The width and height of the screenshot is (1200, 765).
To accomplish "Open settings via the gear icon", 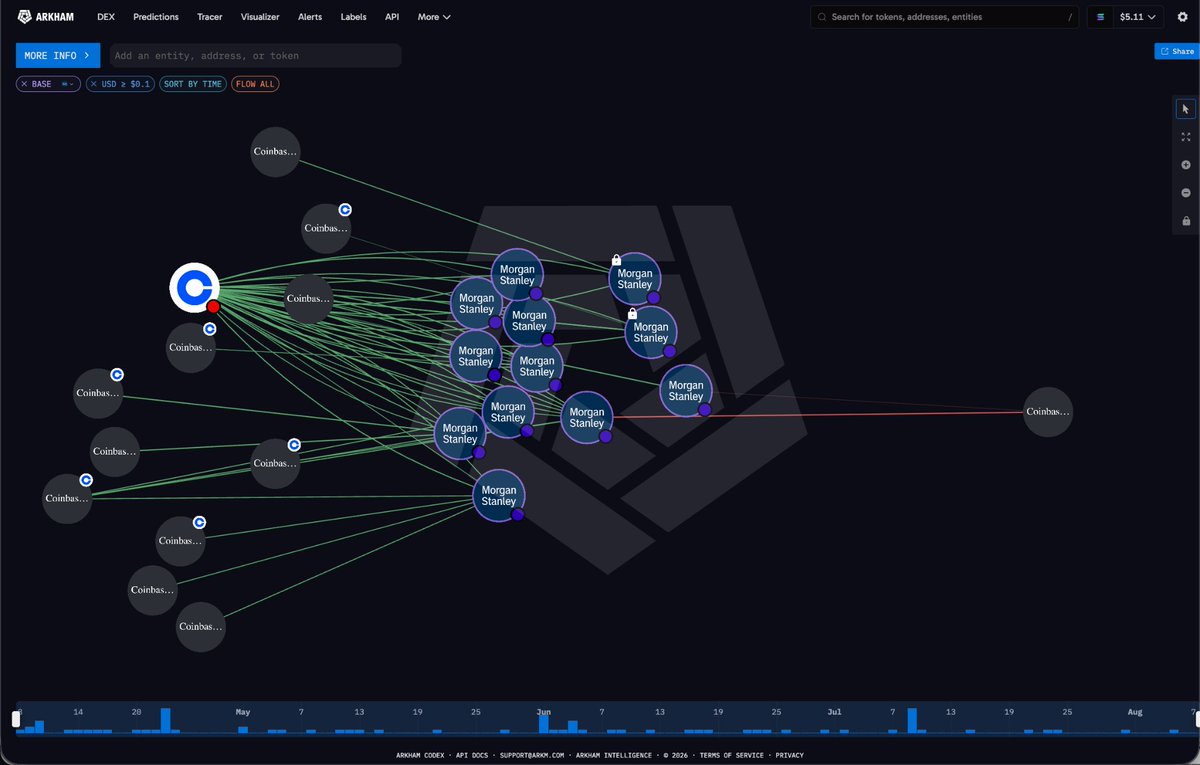I will pos(1182,17).
